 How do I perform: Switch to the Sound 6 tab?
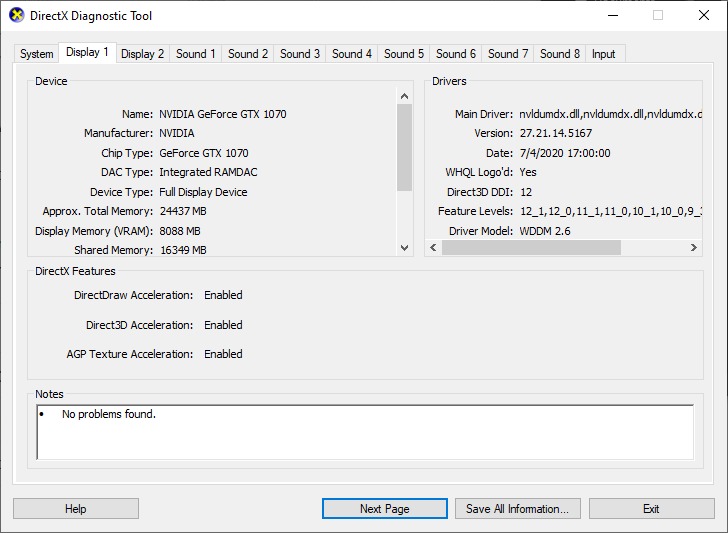(x=455, y=54)
